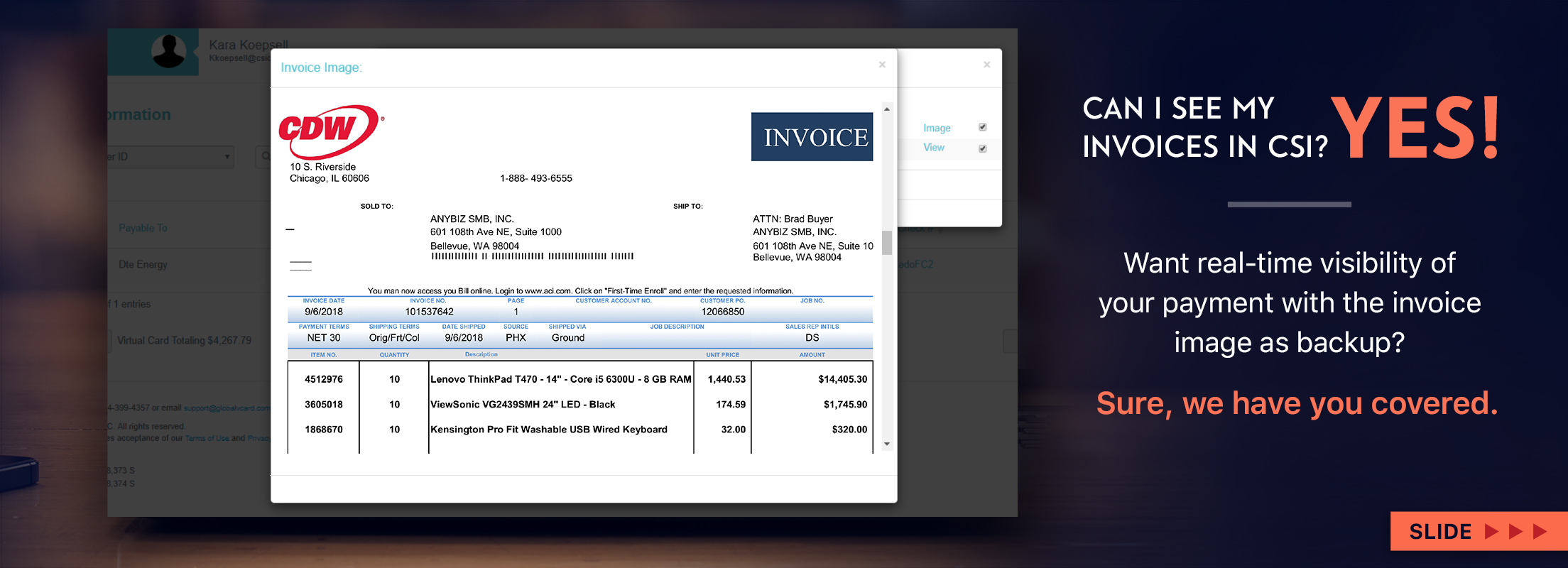Click unit price 174.59
Image resolution: width=1568 pixels, height=568 pixels.
(x=731, y=405)
